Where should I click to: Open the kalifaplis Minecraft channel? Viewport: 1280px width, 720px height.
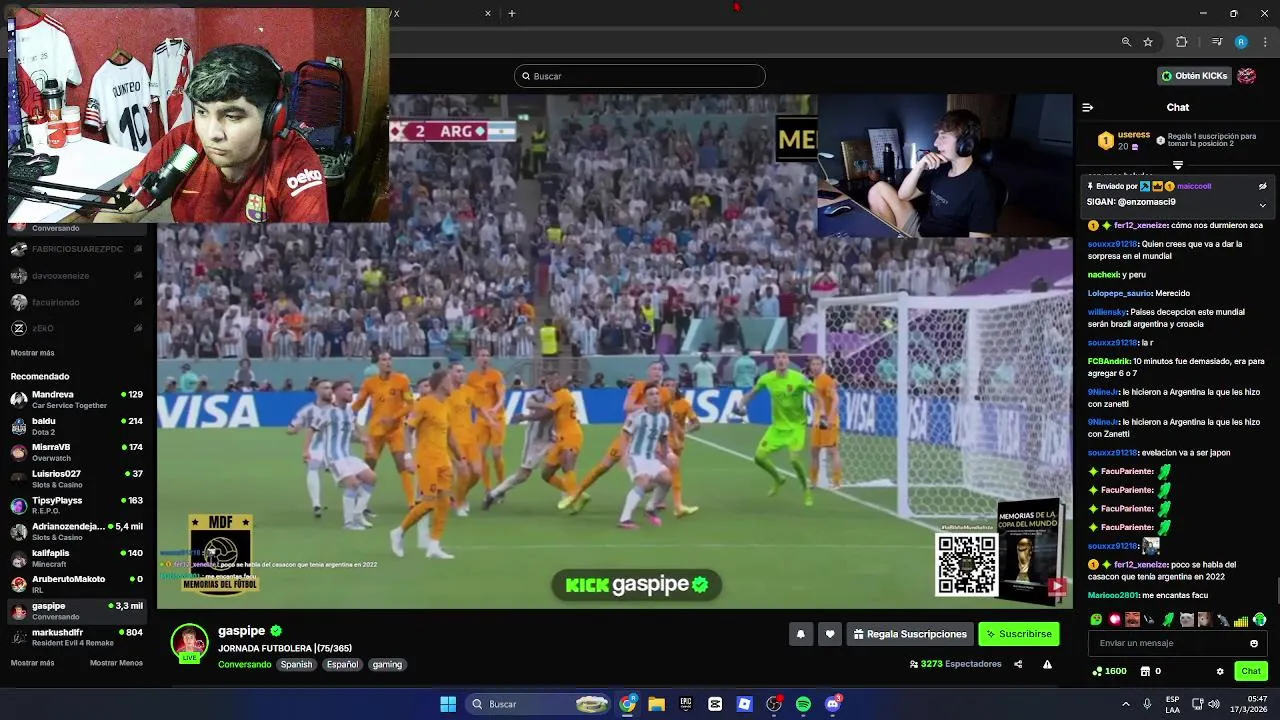coord(76,558)
